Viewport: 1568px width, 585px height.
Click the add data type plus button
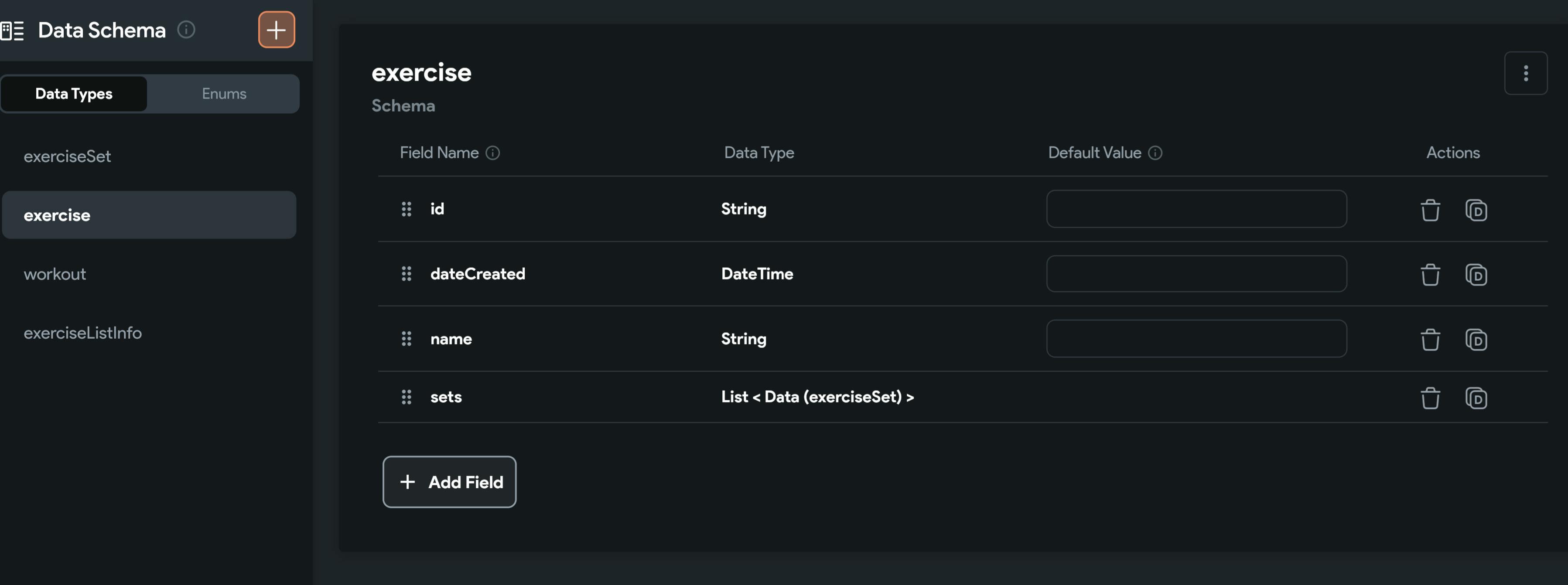tap(277, 29)
